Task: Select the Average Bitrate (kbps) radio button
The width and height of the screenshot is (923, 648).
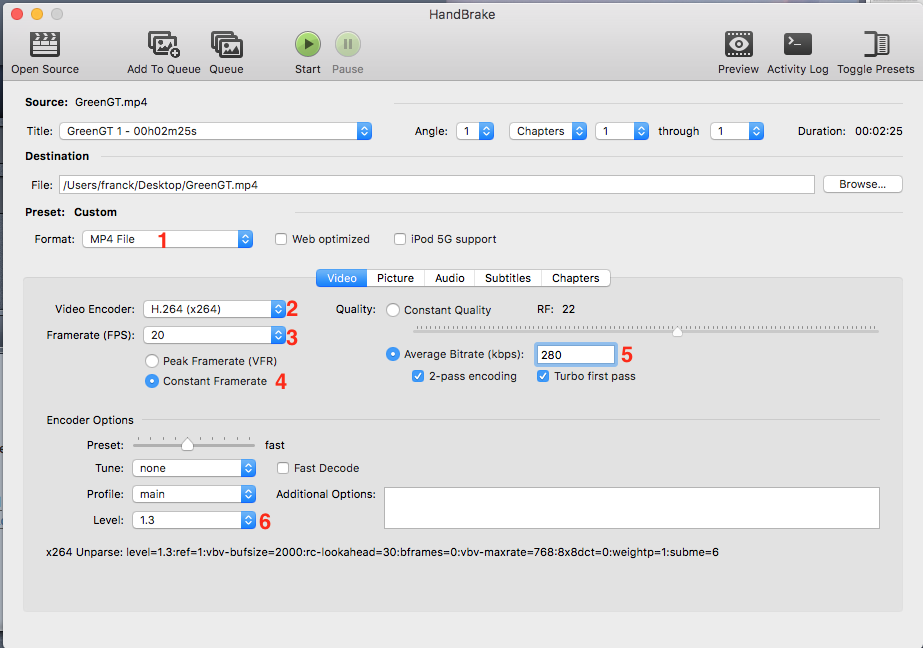Action: (x=393, y=354)
